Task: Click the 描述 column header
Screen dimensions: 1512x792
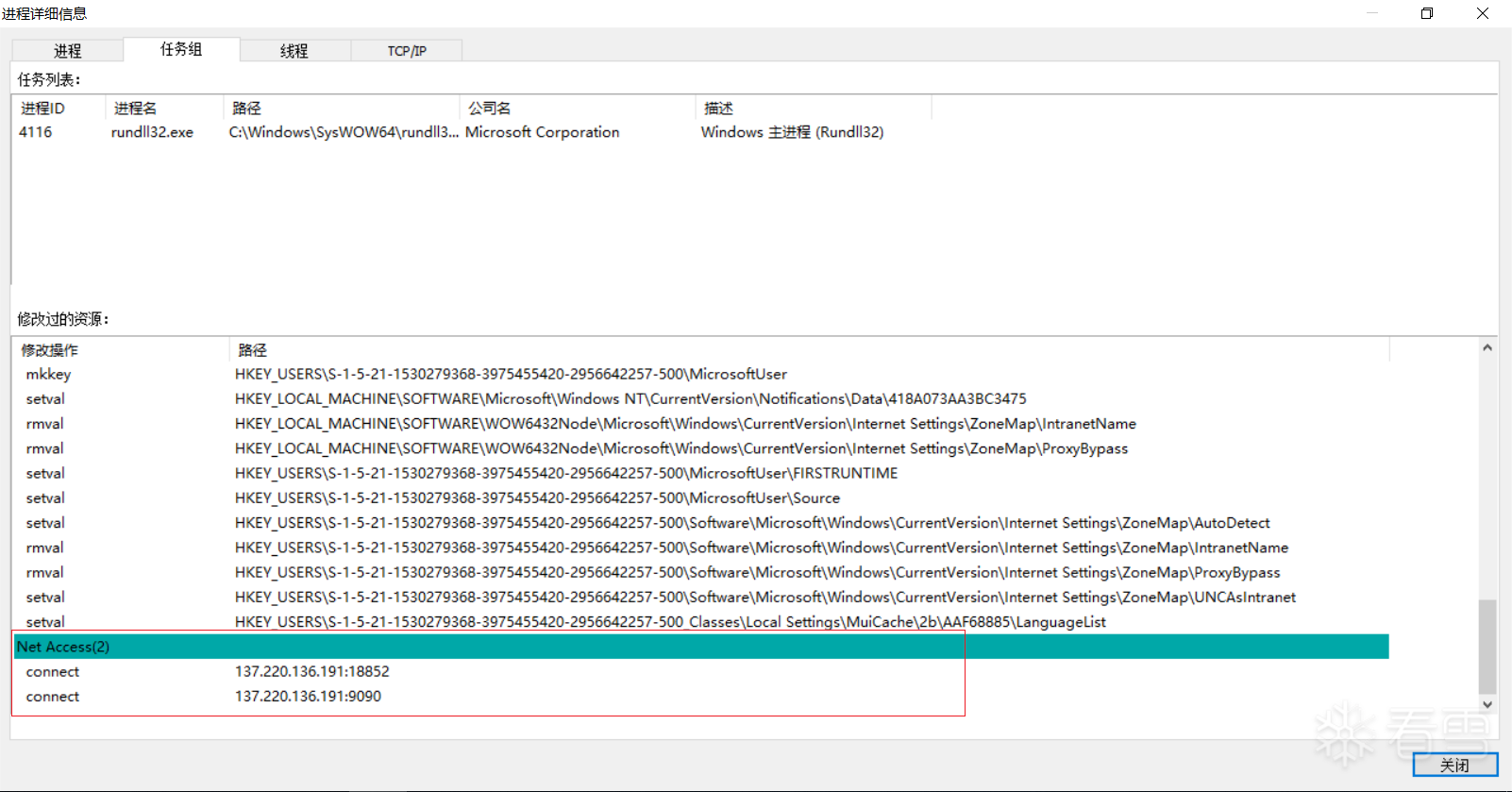Action: 718,109
